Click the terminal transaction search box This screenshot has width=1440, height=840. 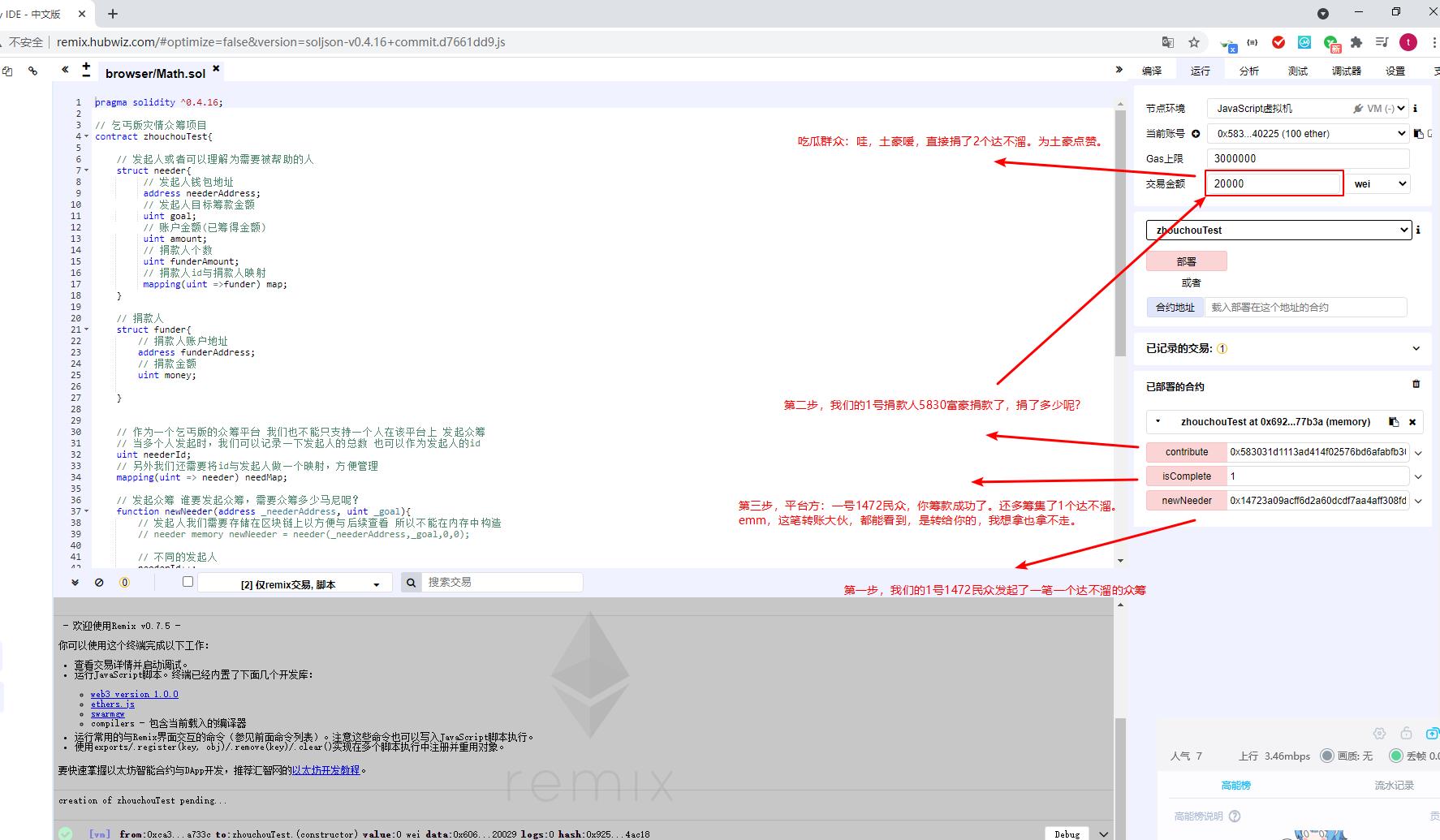coord(502,583)
